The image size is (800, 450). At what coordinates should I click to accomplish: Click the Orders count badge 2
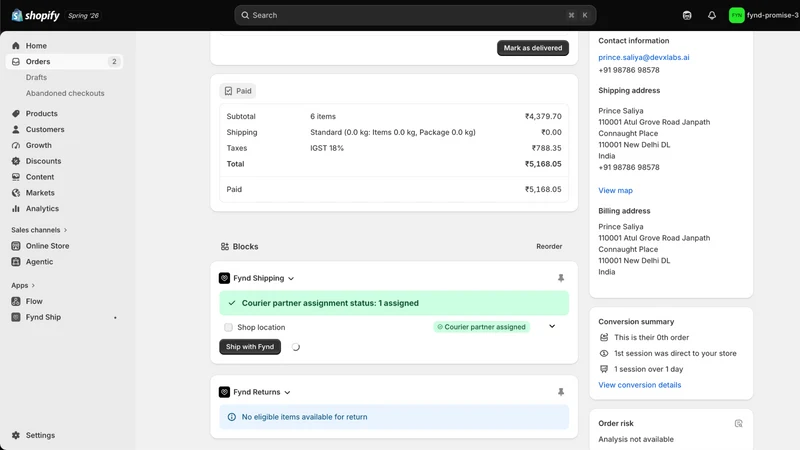pos(114,61)
